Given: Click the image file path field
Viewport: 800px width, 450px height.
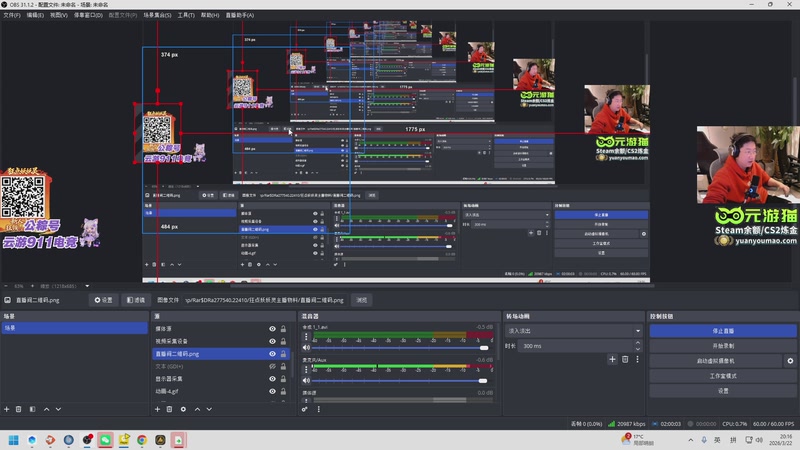Looking at the screenshot, I should tap(265, 300).
